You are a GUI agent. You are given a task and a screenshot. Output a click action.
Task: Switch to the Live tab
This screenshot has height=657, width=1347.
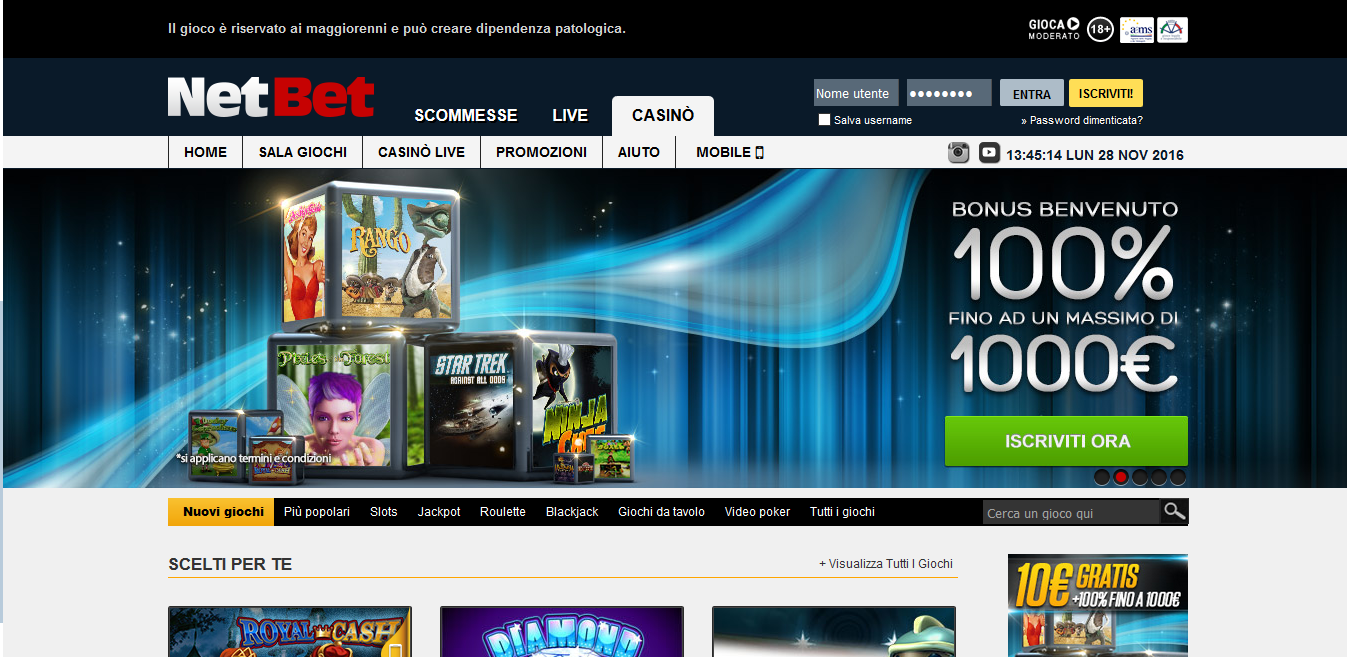tap(570, 115)
